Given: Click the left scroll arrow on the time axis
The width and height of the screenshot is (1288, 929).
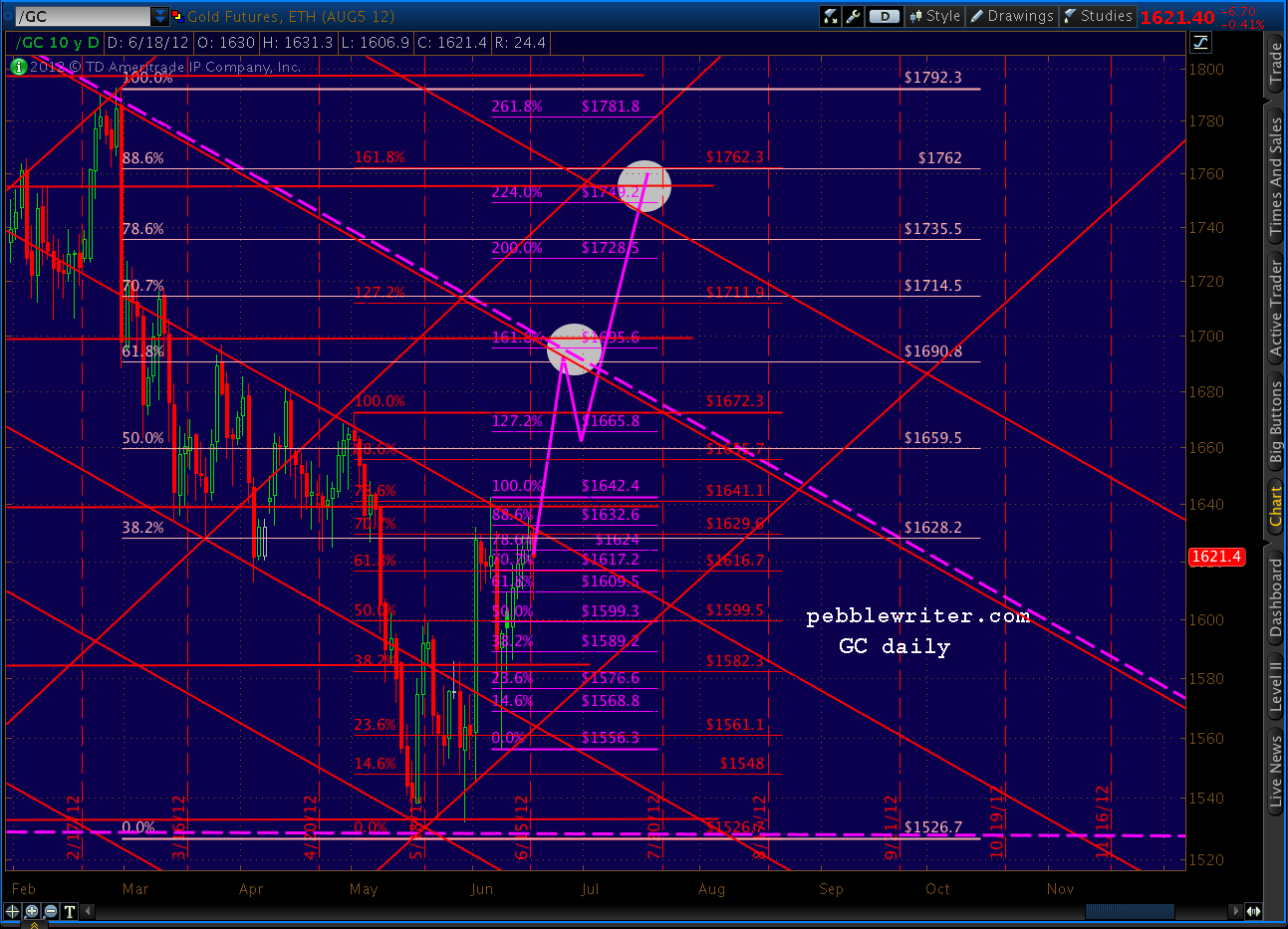Looking at the screenshot, I should click(88, 911).
